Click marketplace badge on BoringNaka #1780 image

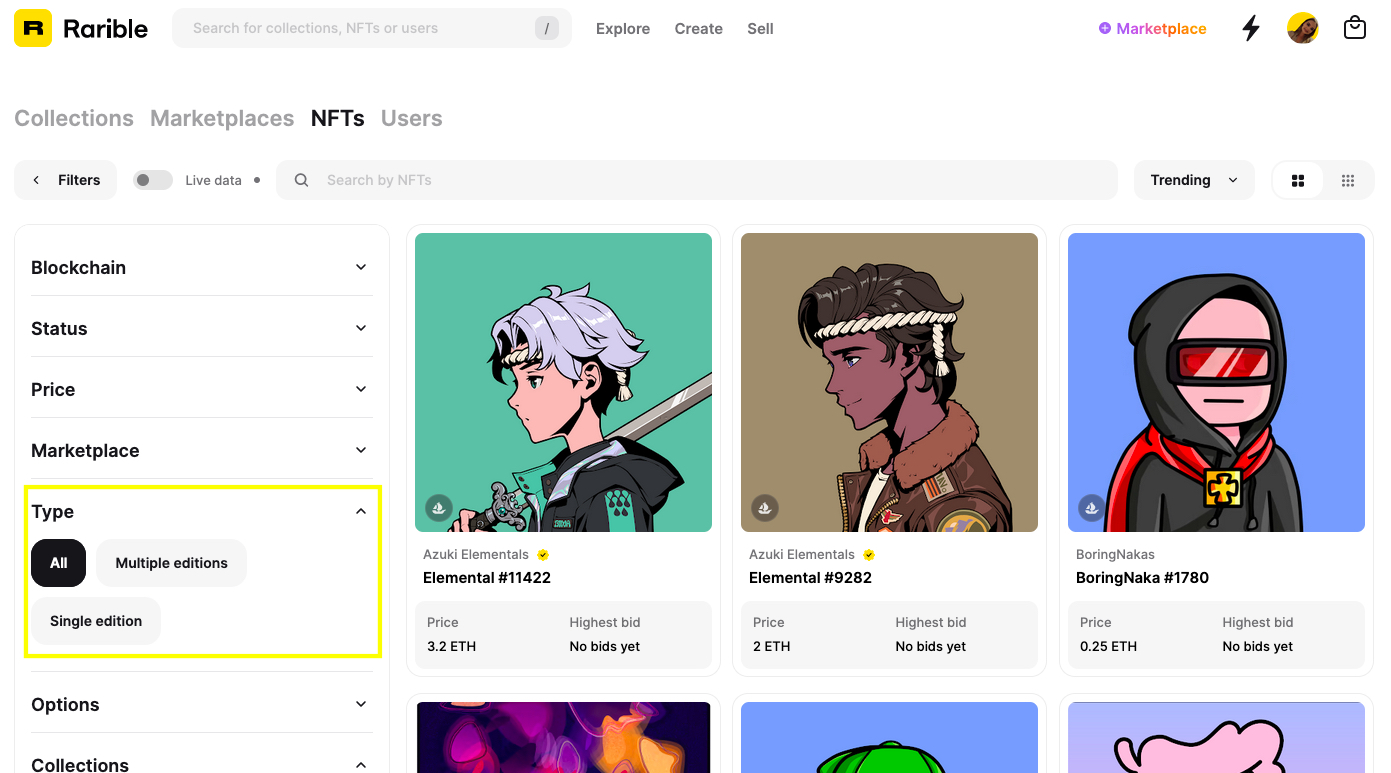(1092, 508)
